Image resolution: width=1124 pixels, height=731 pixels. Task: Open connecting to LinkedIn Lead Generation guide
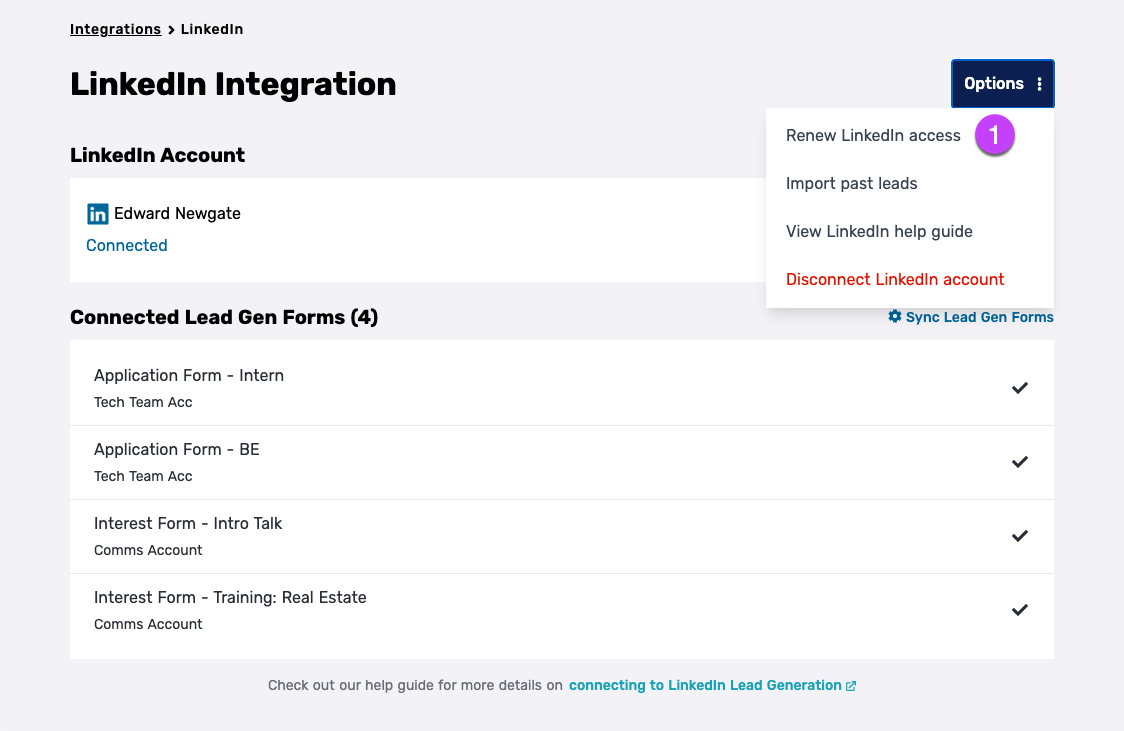pyautogui.click(x=705, y=685)
